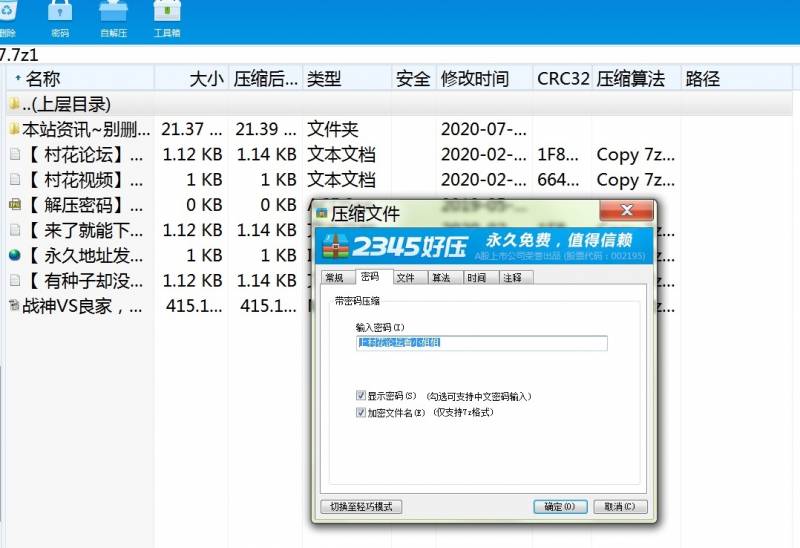Sort by the 安全 column header

414,79
